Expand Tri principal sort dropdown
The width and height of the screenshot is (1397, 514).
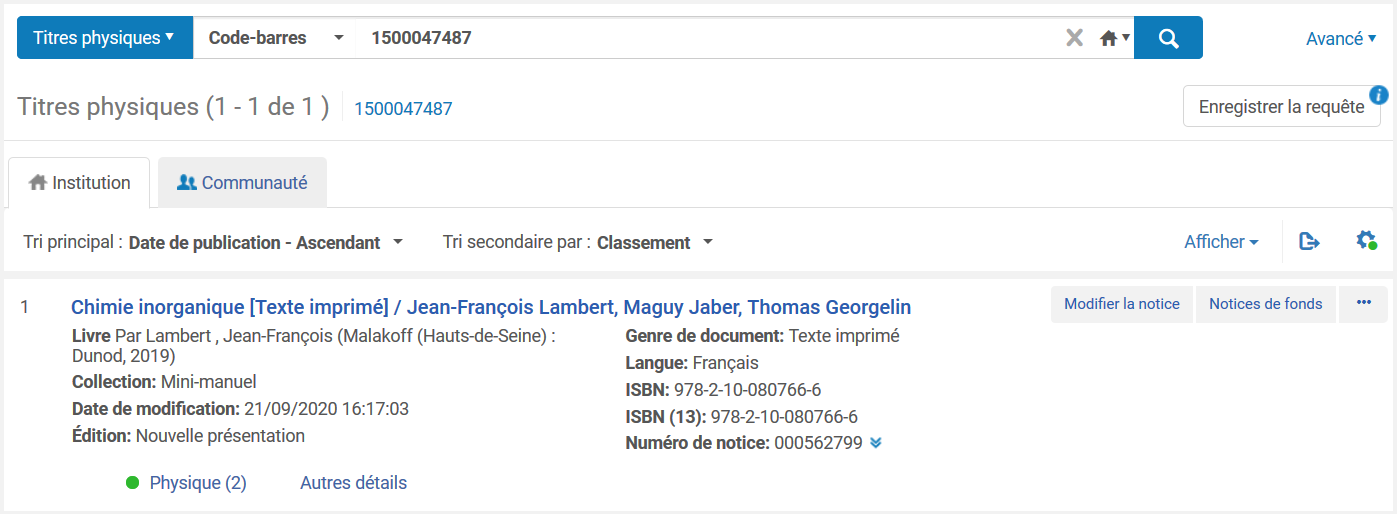pyautogui.click(x=265, y=242)
